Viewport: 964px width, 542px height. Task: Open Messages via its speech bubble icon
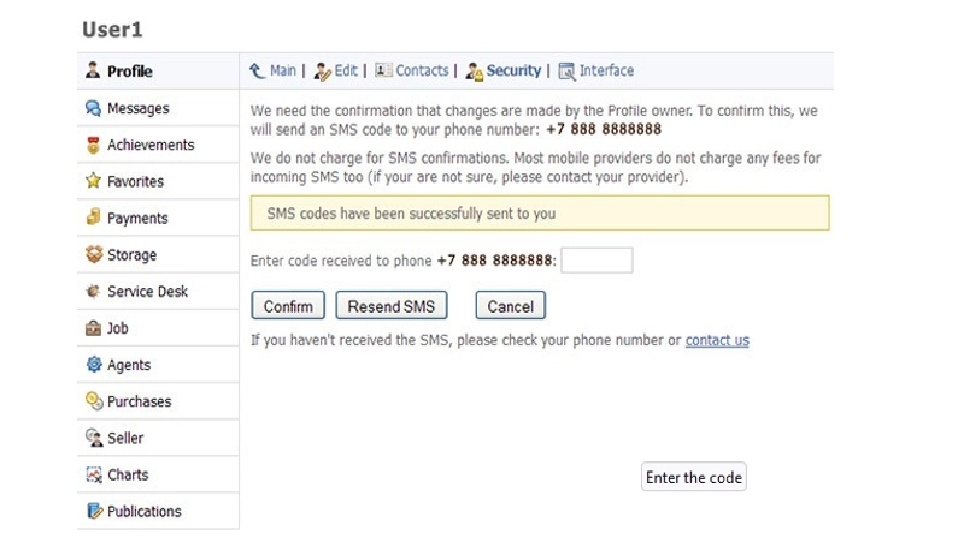pos(93,108)
